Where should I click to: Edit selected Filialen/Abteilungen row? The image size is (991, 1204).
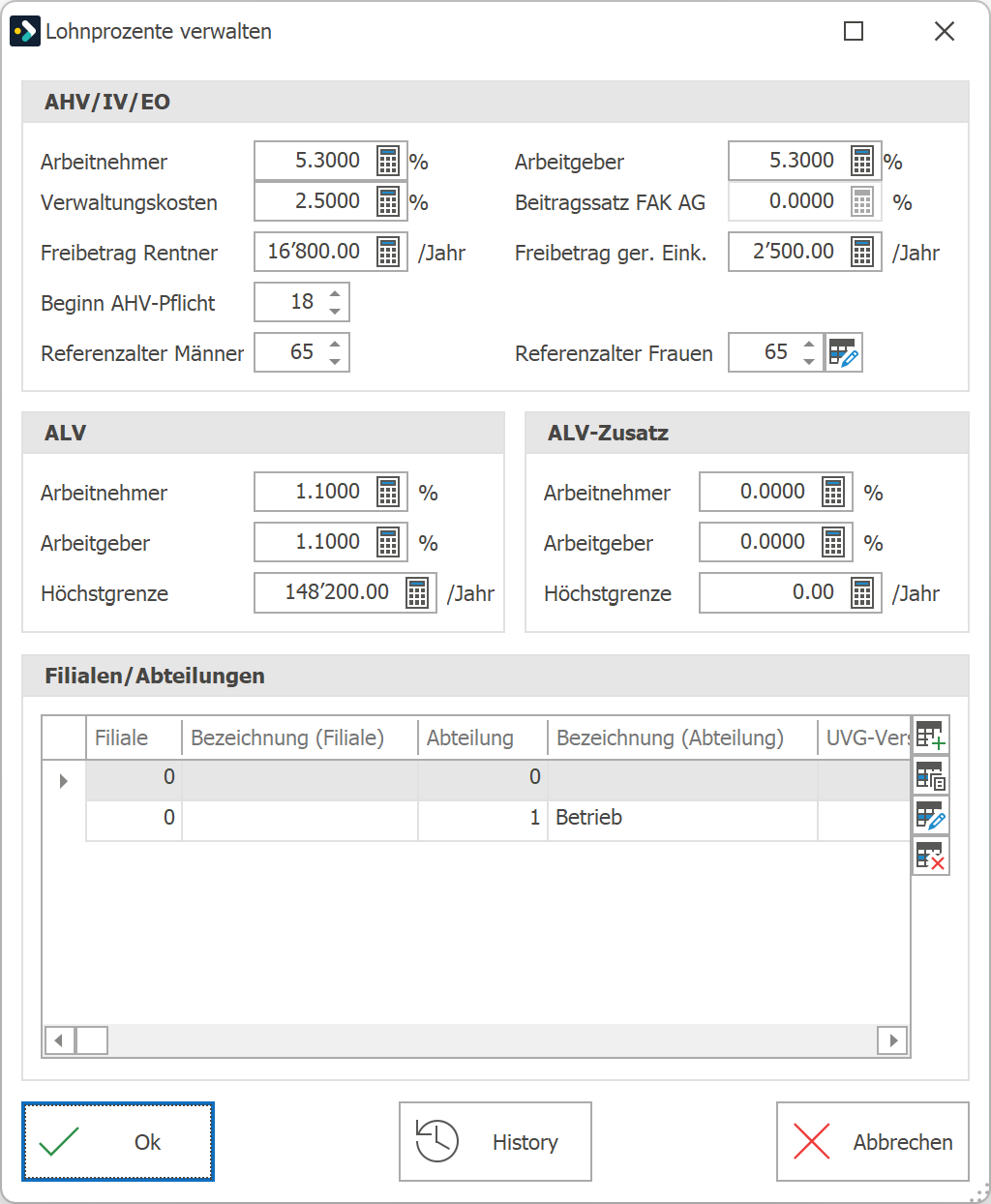pos(931,816)
